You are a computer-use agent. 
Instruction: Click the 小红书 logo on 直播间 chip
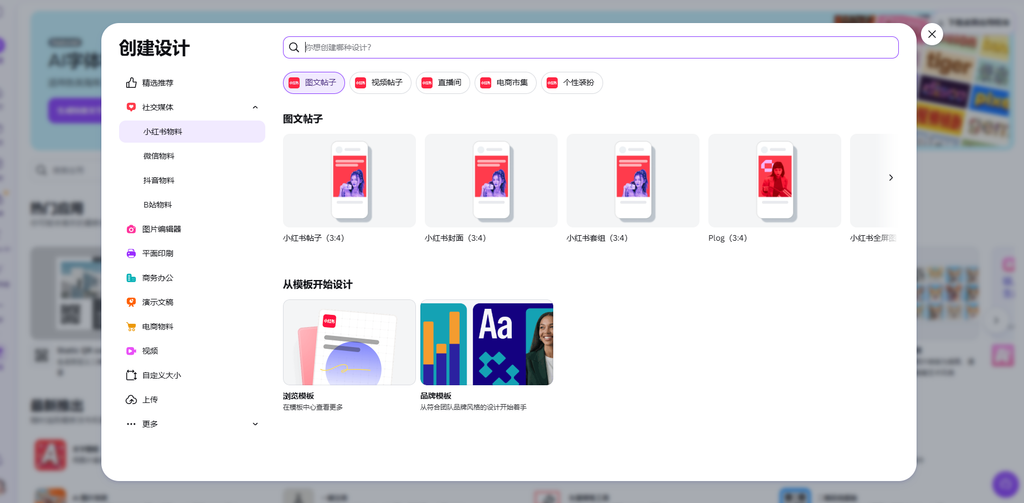427,83
